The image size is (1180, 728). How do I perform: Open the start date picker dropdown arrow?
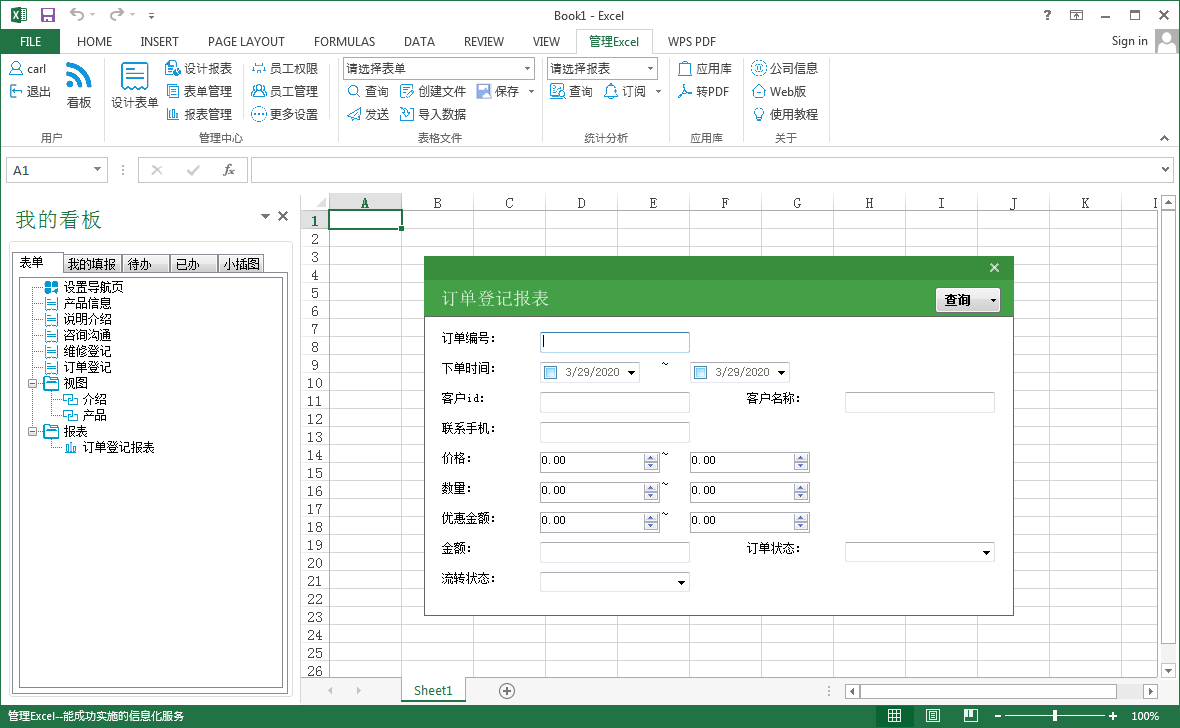point(631,372)
